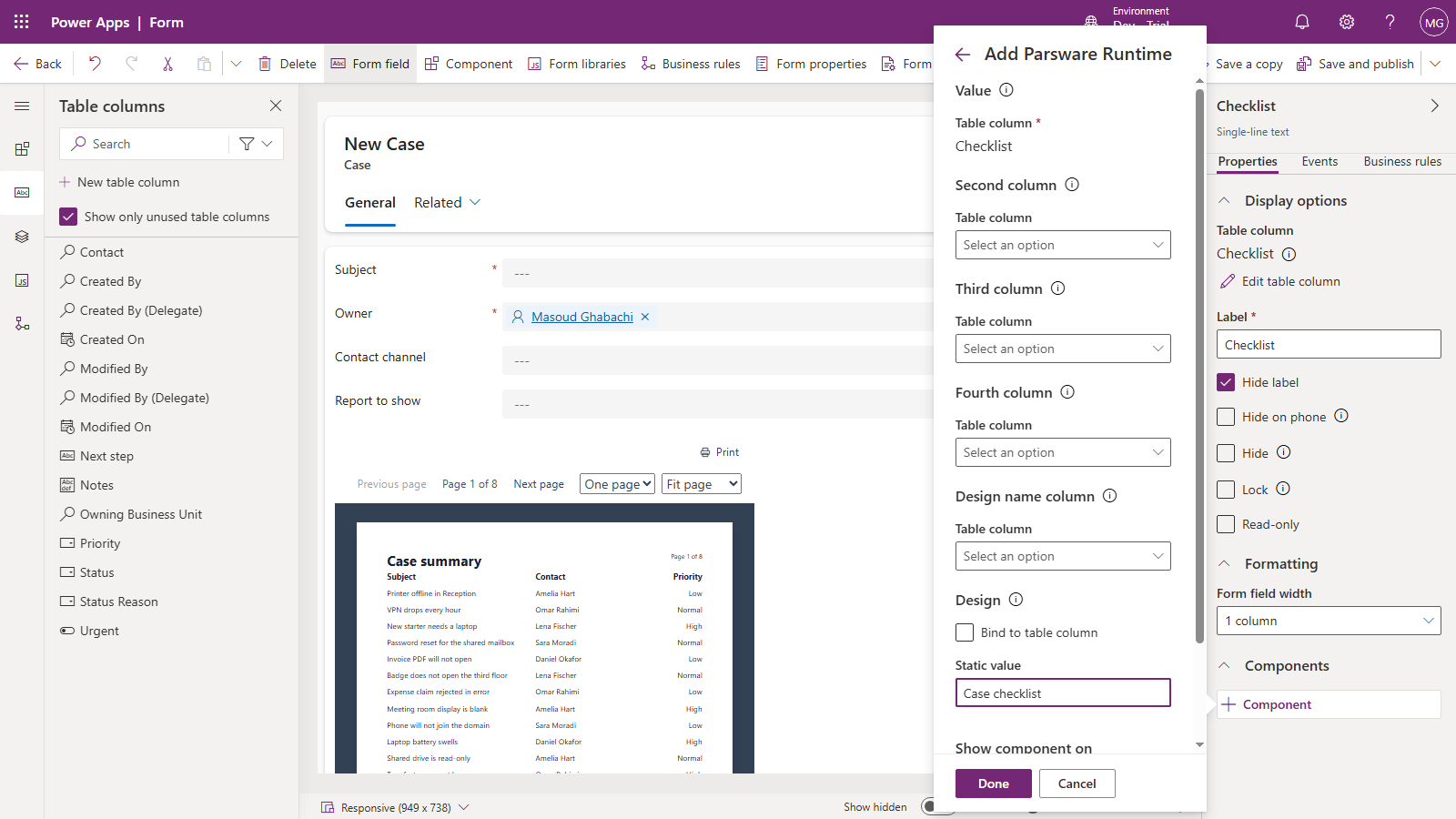Collapse Display options section
This screenshot has height=819, width=1456.
pyautogui.click(x=1225, y=201)
